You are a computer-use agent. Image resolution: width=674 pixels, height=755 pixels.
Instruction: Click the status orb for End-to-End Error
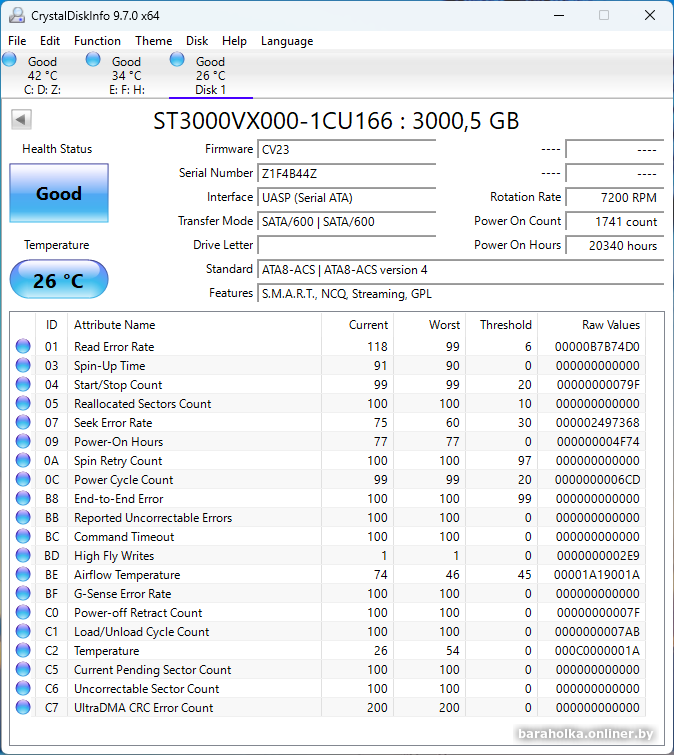pos(23,498)
